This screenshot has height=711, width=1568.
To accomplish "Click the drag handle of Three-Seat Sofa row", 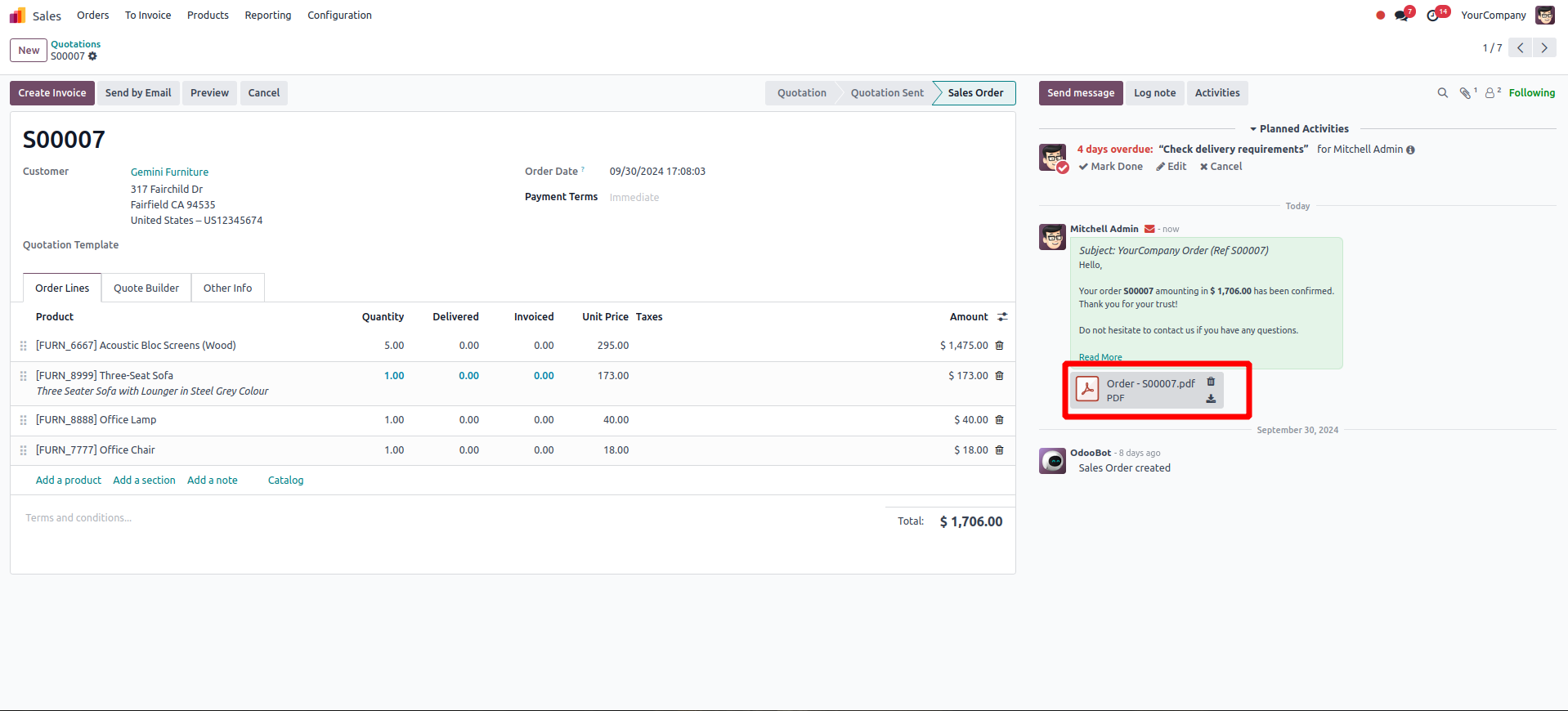I will pos(23,376).
